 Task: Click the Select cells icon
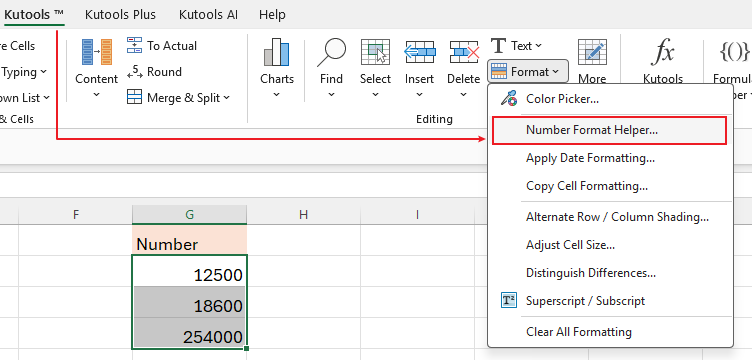click(x=375, y=52)
